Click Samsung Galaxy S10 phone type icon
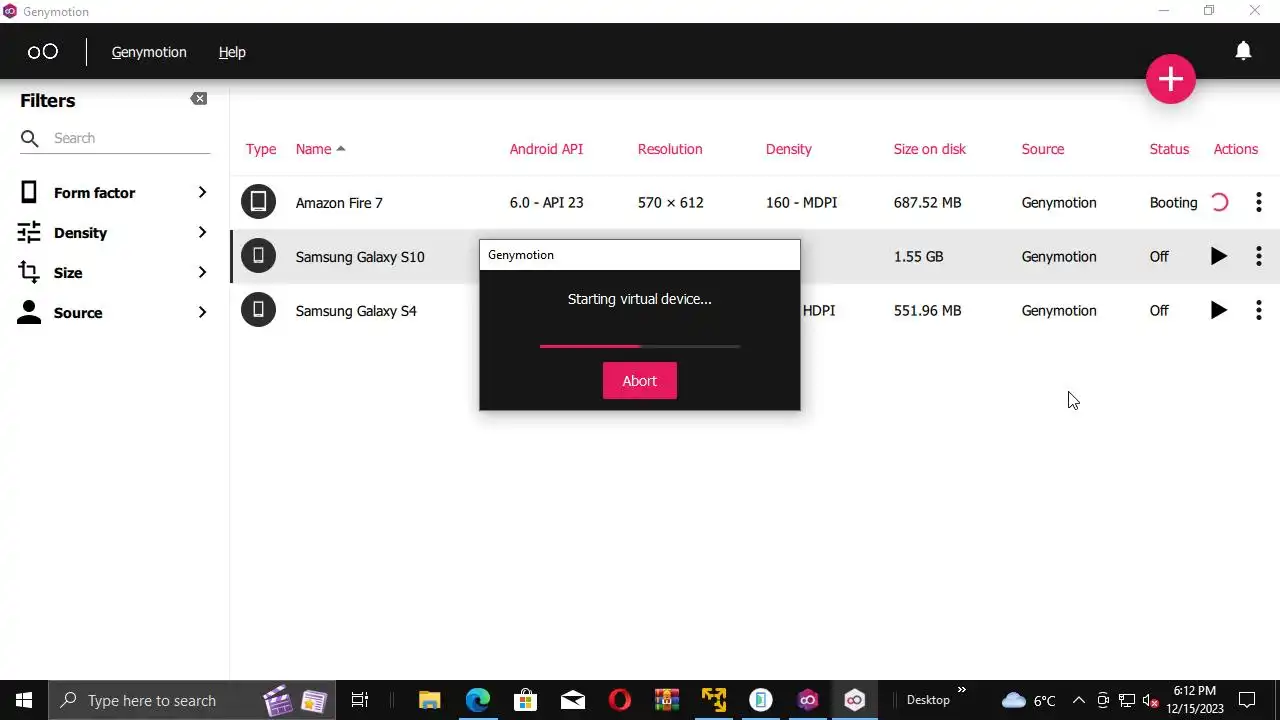This screenshot has height=720, width=1280. (x=258, y=256)
